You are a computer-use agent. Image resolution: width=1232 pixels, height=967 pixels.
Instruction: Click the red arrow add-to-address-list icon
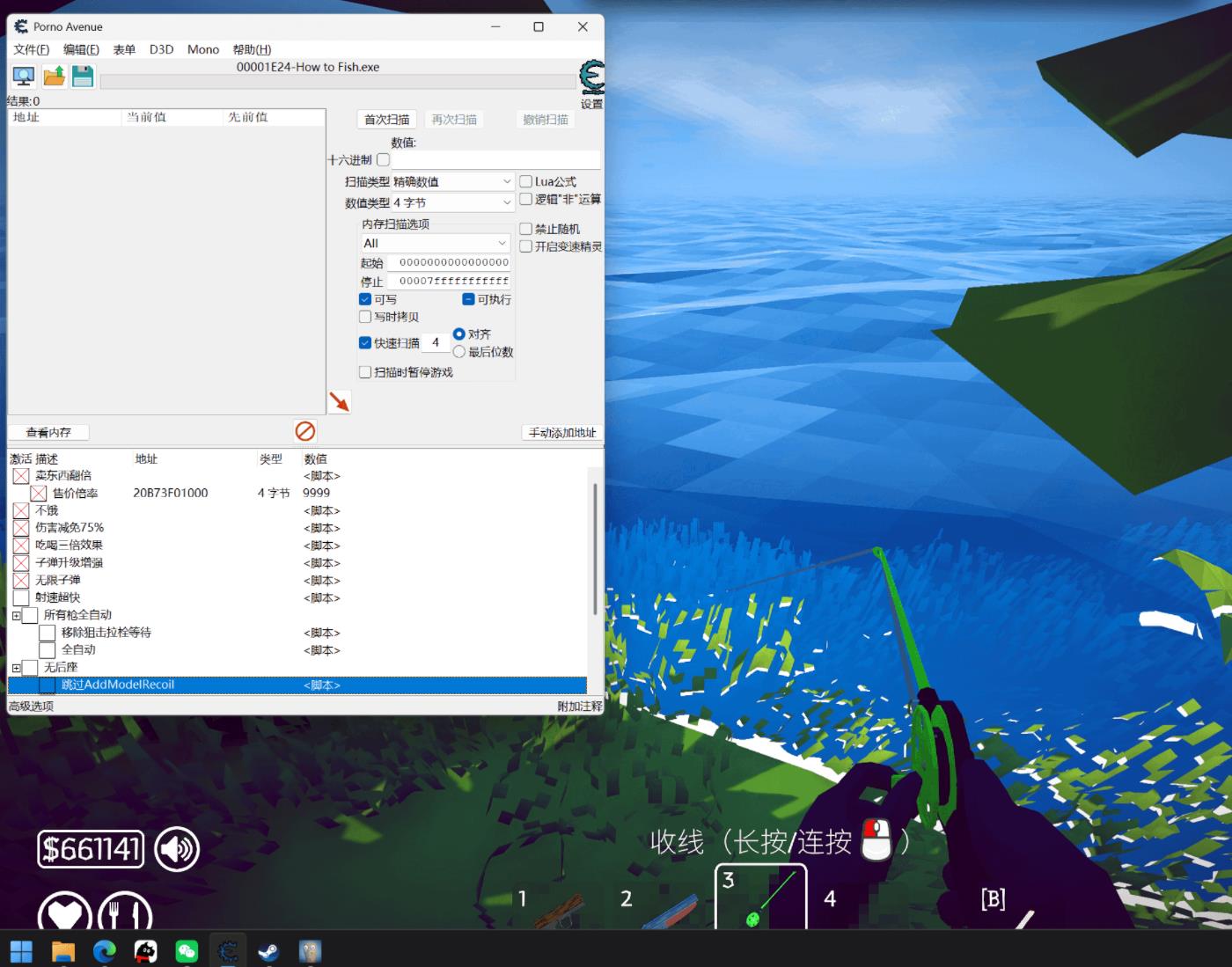(339, 401)
